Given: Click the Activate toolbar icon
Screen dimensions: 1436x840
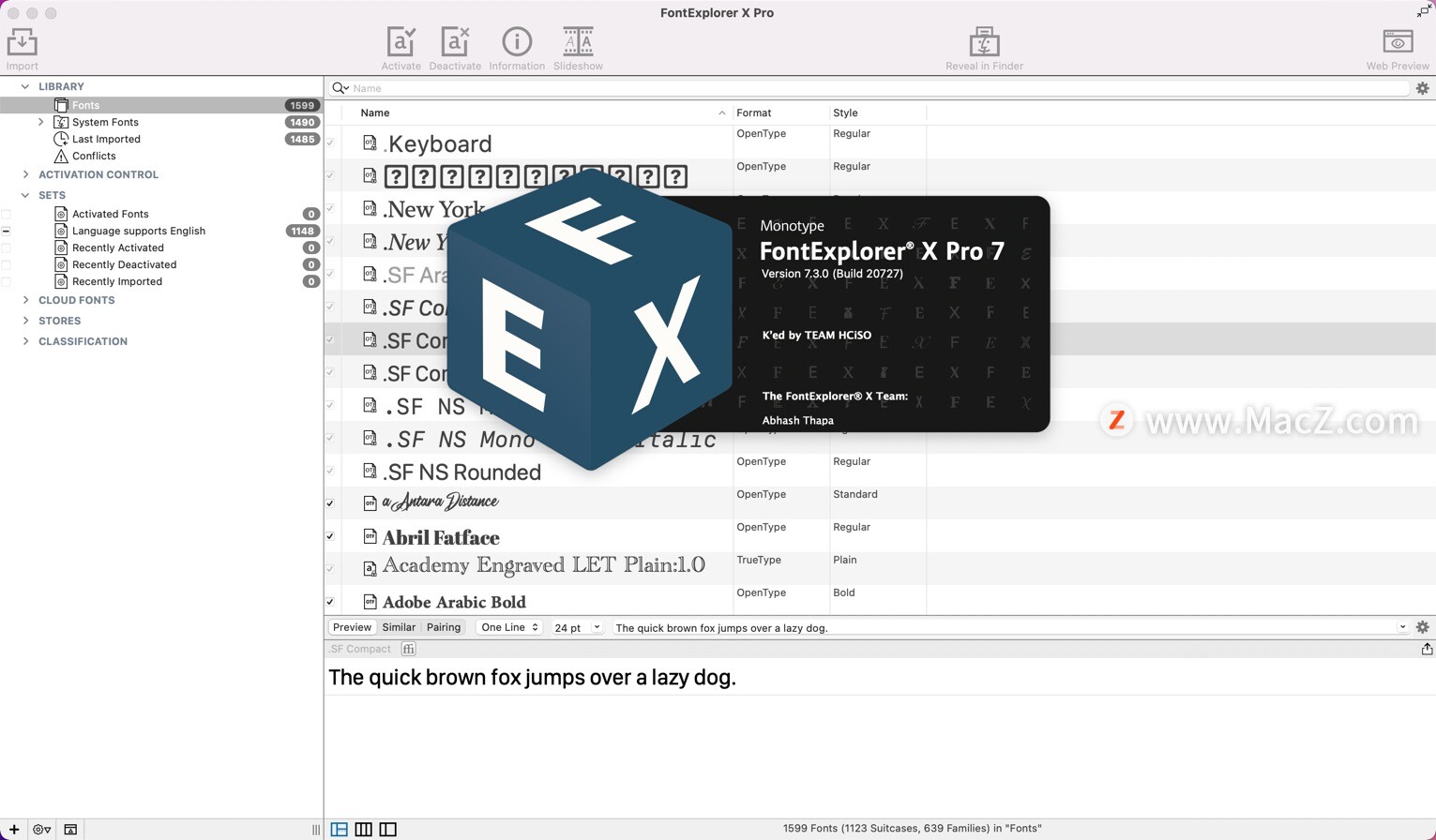Looking at the screenshot, I should pos(401,42).
